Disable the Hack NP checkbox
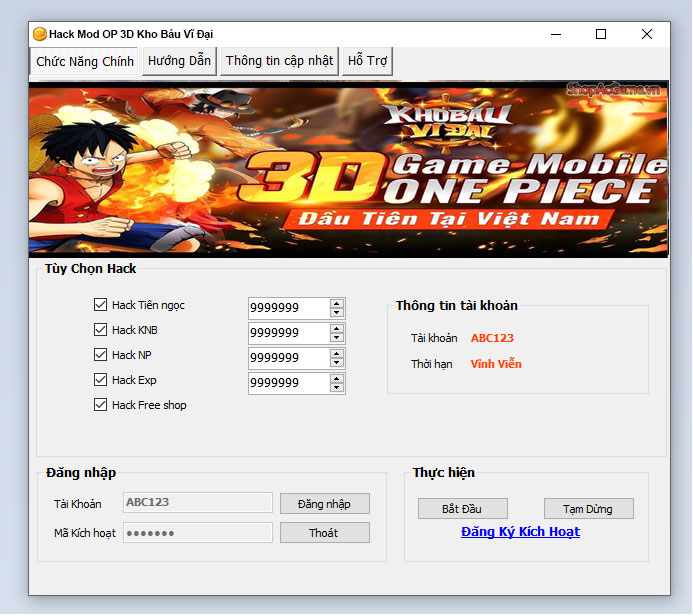Viewport: 693px width, 616px height. [x=100, y=355]
